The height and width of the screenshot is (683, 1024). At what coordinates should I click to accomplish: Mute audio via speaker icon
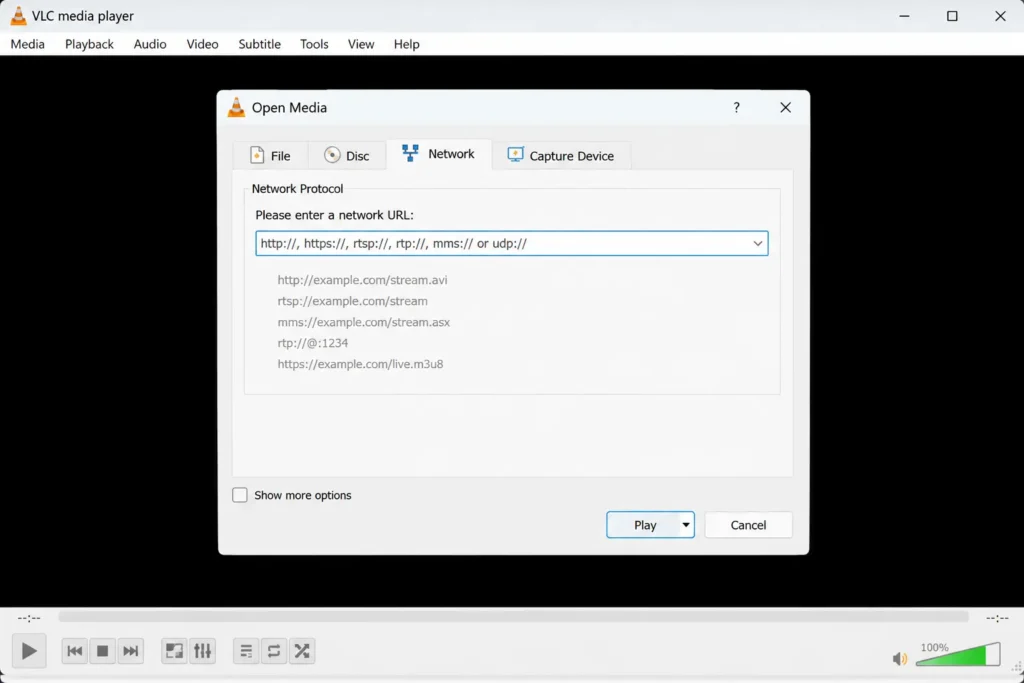(x=899, y=658)
